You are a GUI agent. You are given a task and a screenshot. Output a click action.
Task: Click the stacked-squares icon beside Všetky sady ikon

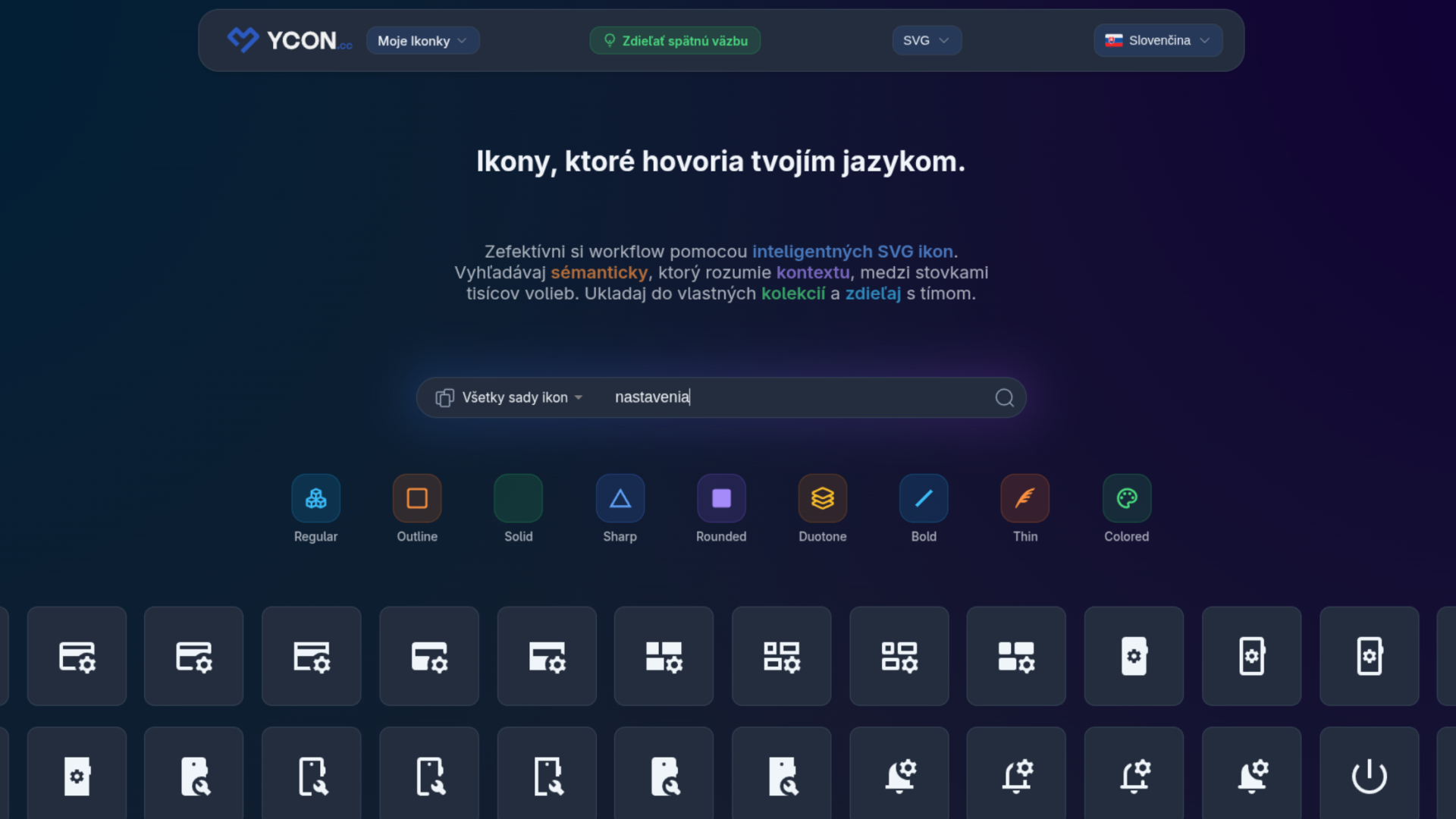tap(444, 397)
